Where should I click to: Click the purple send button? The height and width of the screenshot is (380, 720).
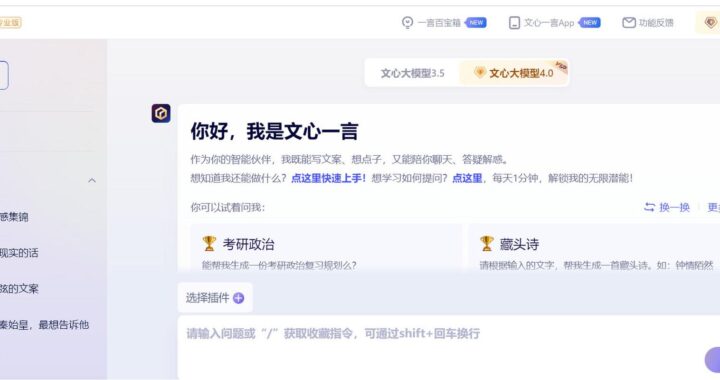[x=712, y=360]
